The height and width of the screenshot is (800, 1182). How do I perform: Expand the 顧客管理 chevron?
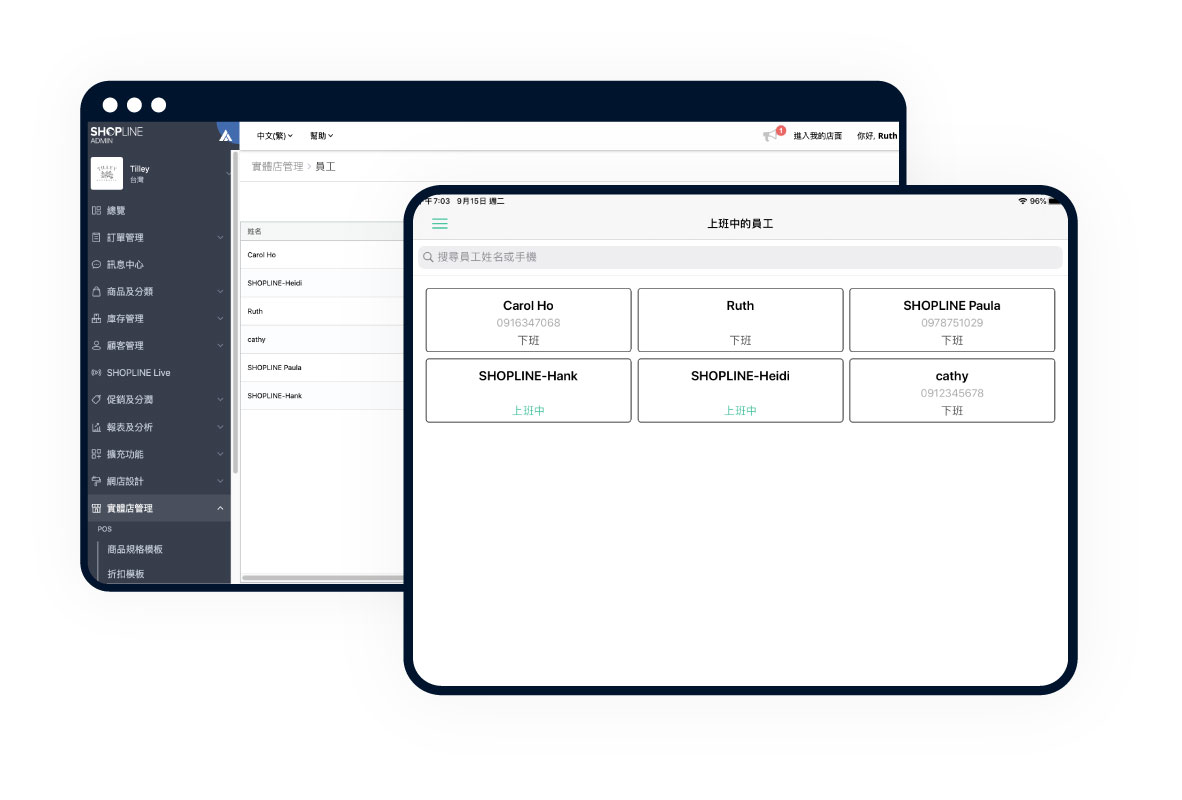click(x=220, y=345)
